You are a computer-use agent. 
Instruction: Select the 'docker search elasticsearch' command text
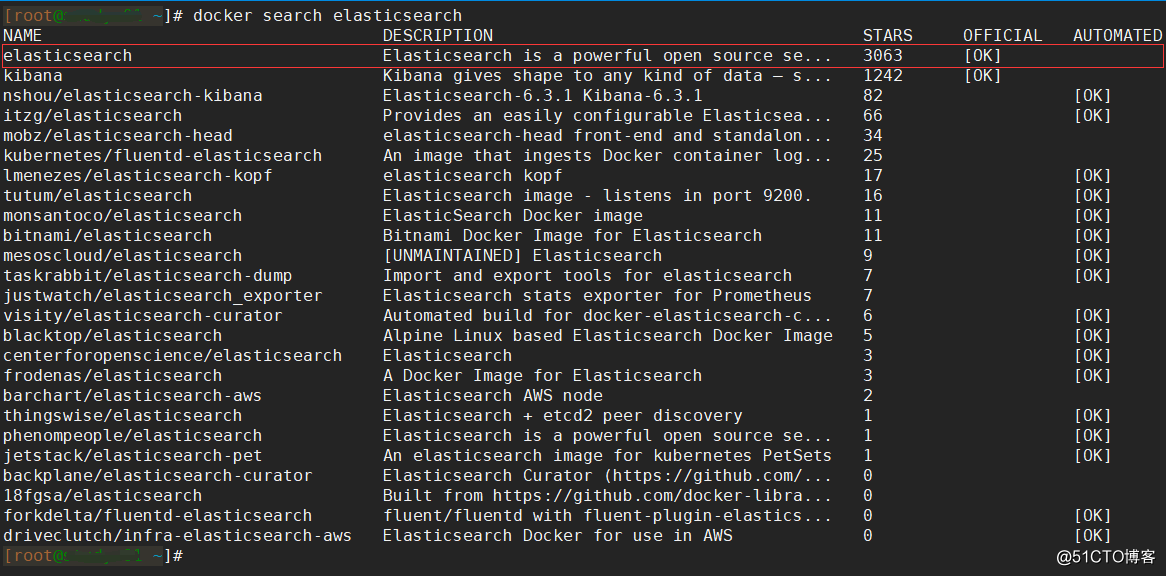click(327, 16)
